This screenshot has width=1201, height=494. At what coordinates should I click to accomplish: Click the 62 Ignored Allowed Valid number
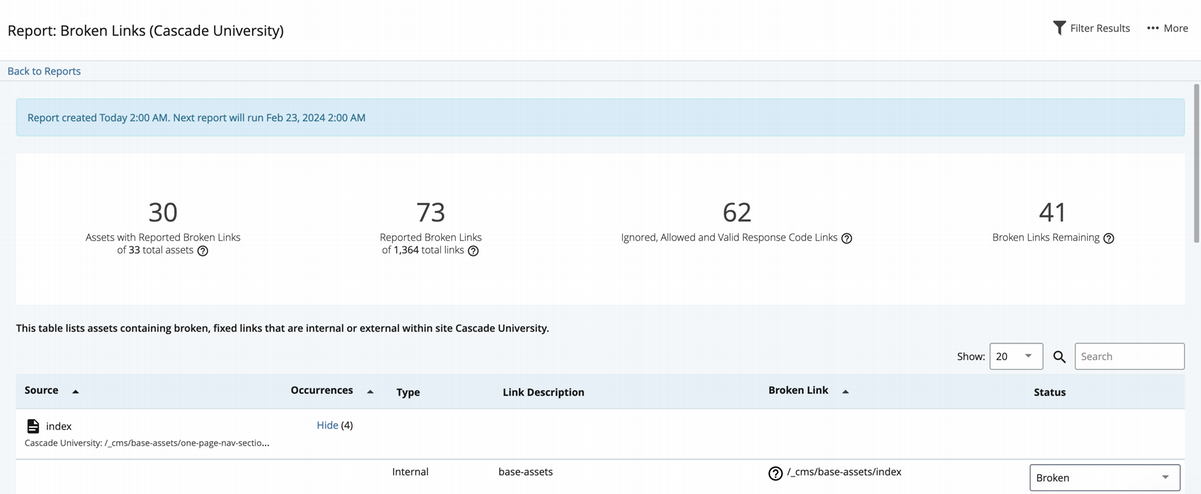(737, 212)
